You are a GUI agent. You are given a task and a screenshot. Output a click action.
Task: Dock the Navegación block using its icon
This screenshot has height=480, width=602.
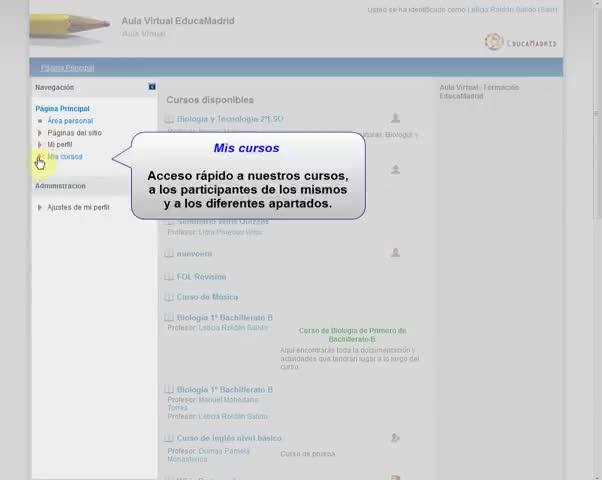(152, 87)
